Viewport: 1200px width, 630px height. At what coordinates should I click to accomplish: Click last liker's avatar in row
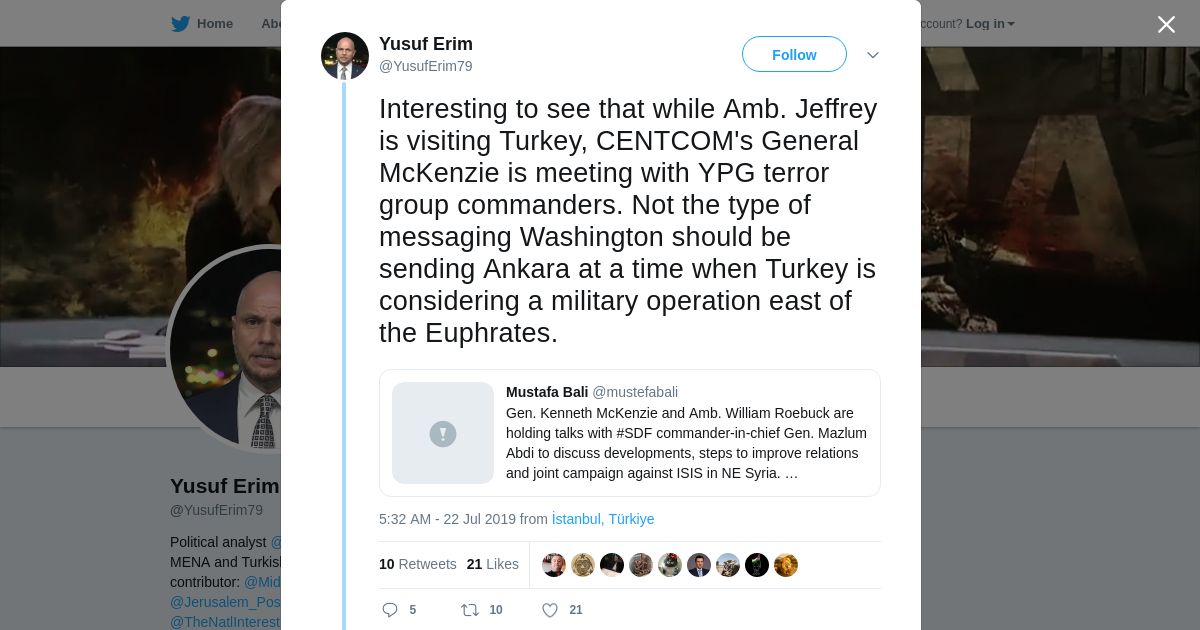click(786, 565)
